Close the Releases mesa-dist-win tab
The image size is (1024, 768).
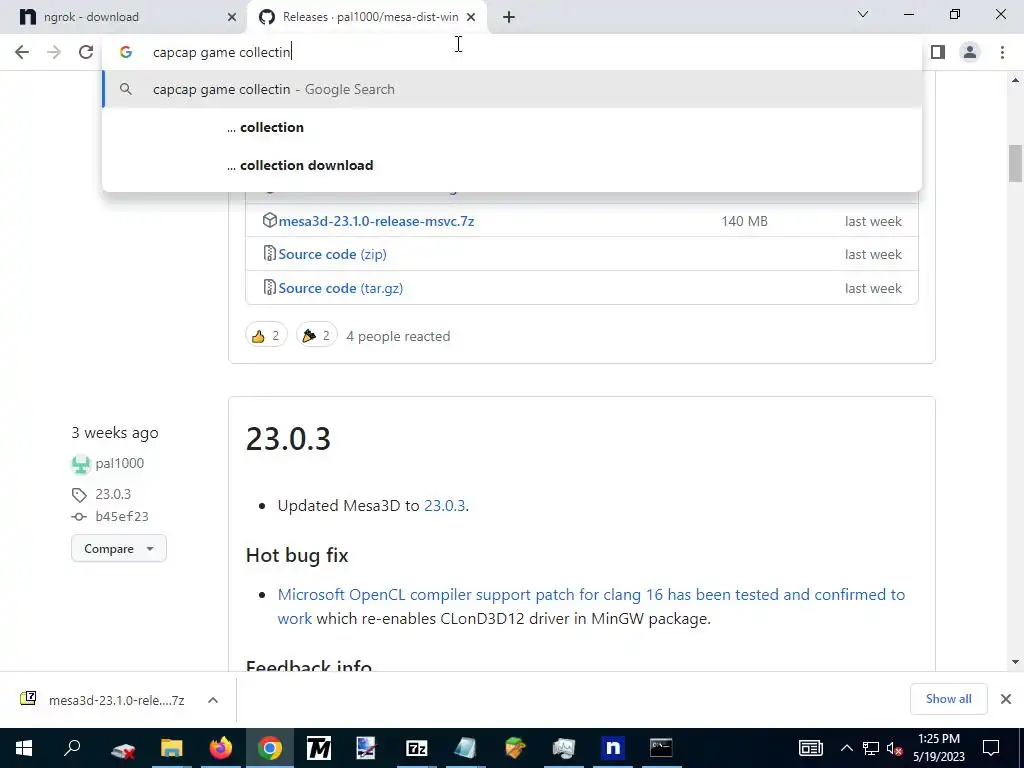point(471,17)
